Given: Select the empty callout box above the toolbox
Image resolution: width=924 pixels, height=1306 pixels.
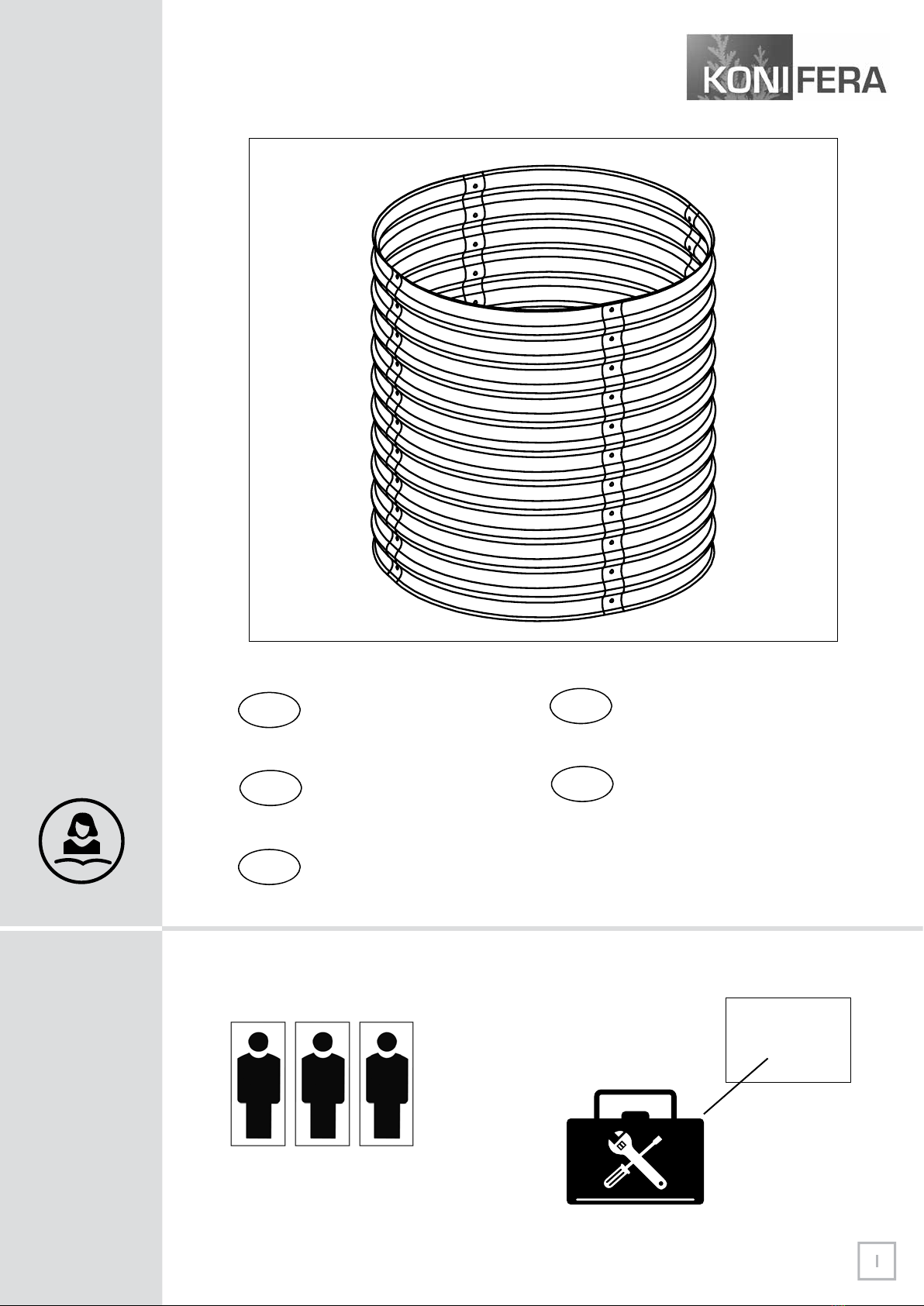Looking at the screenshot, I should tap(788, 1039).
